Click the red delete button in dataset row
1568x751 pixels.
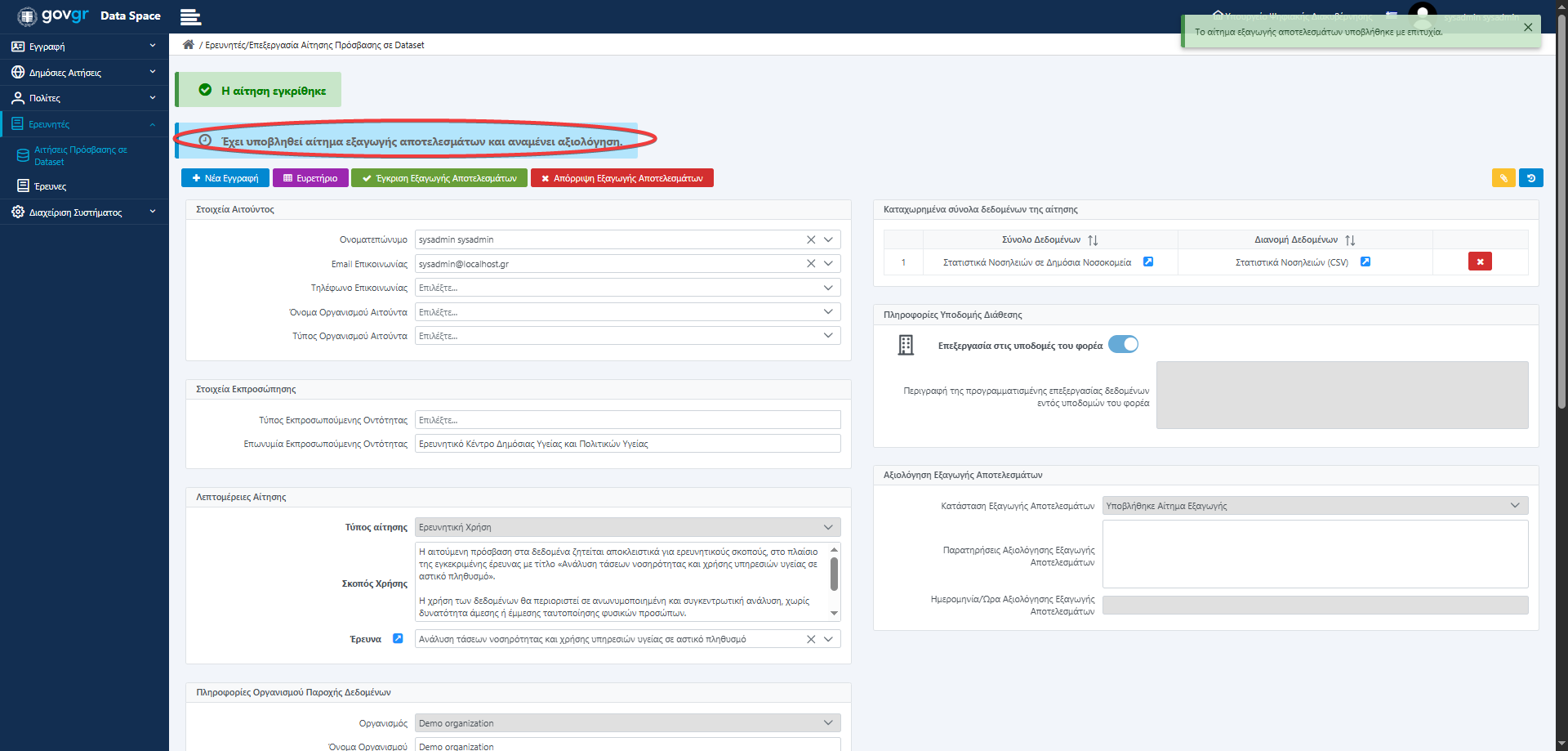(x=1480, y=262)
